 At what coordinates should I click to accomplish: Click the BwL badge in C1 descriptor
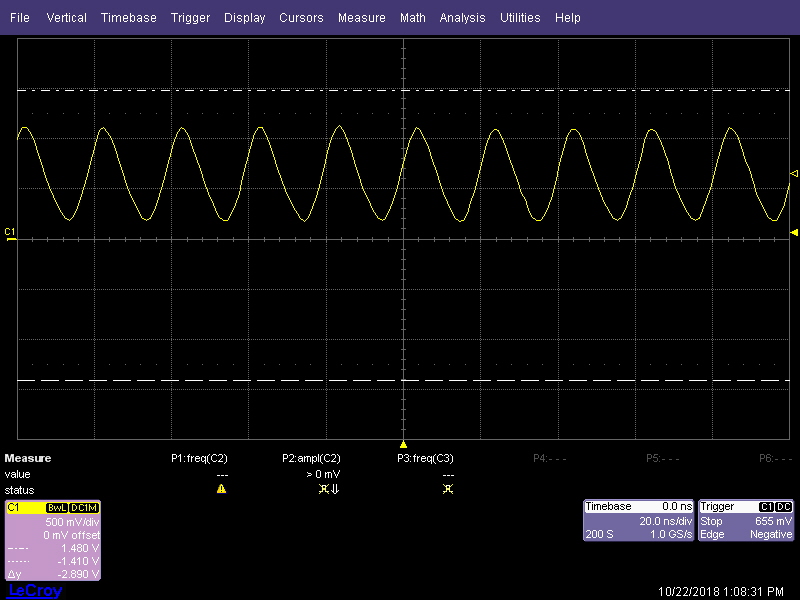(x=57, y=508)
